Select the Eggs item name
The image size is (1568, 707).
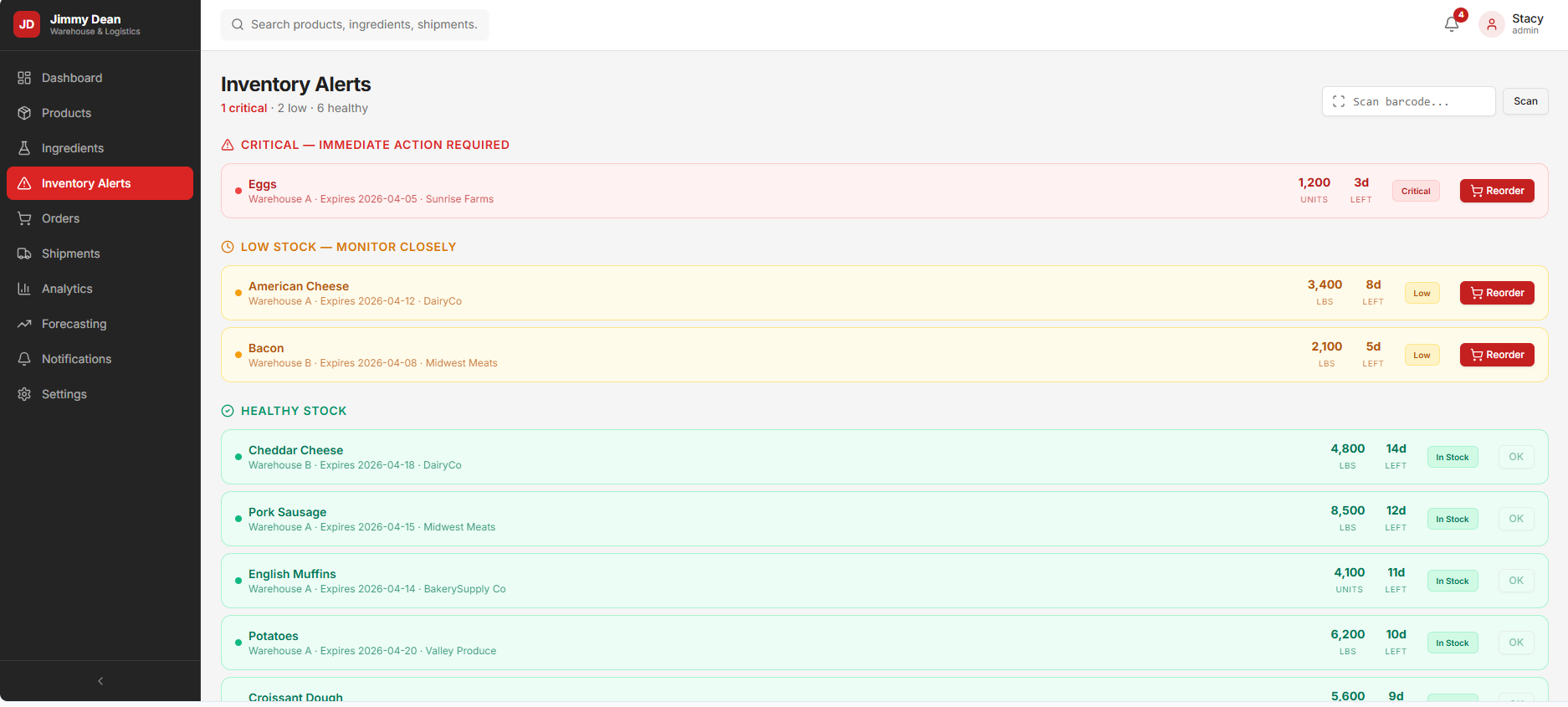263,184
